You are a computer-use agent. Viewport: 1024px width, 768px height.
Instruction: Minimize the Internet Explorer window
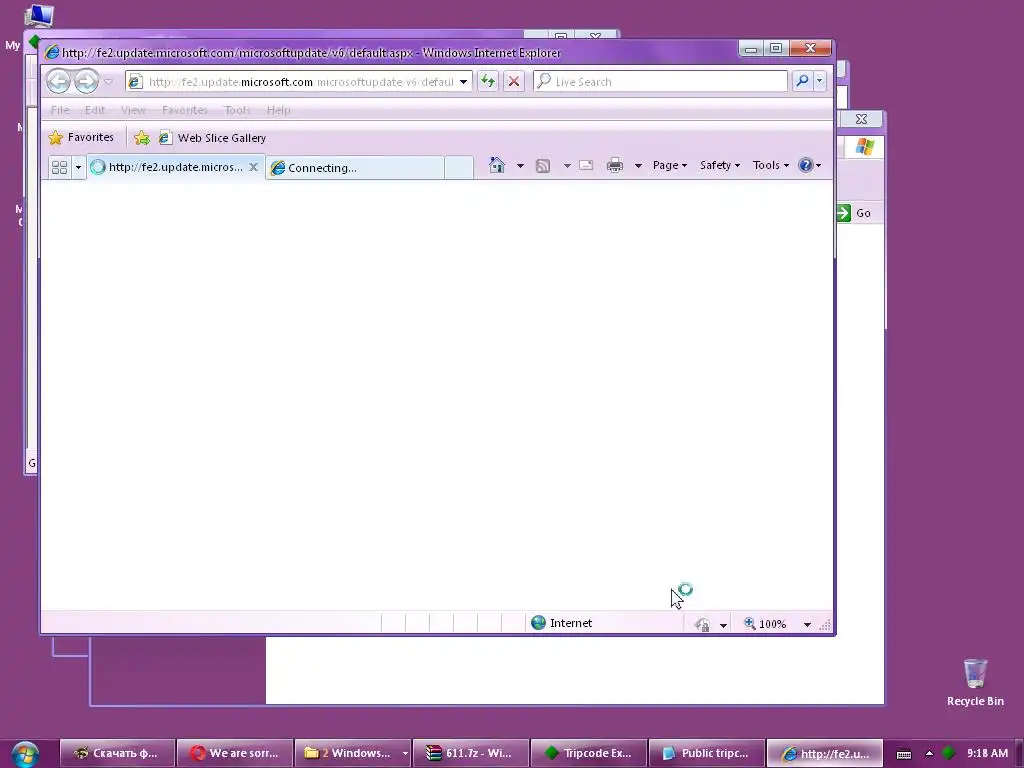[751, 49]
